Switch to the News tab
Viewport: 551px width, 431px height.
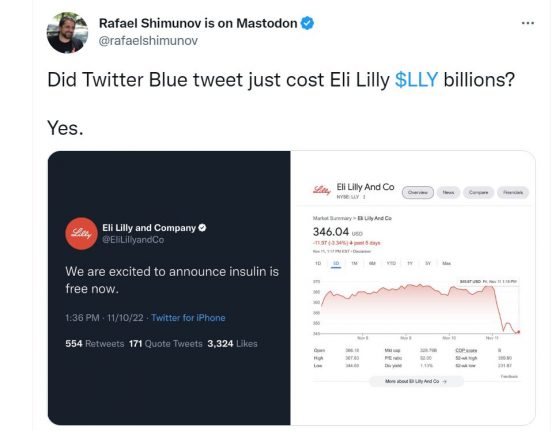point(448,192)
